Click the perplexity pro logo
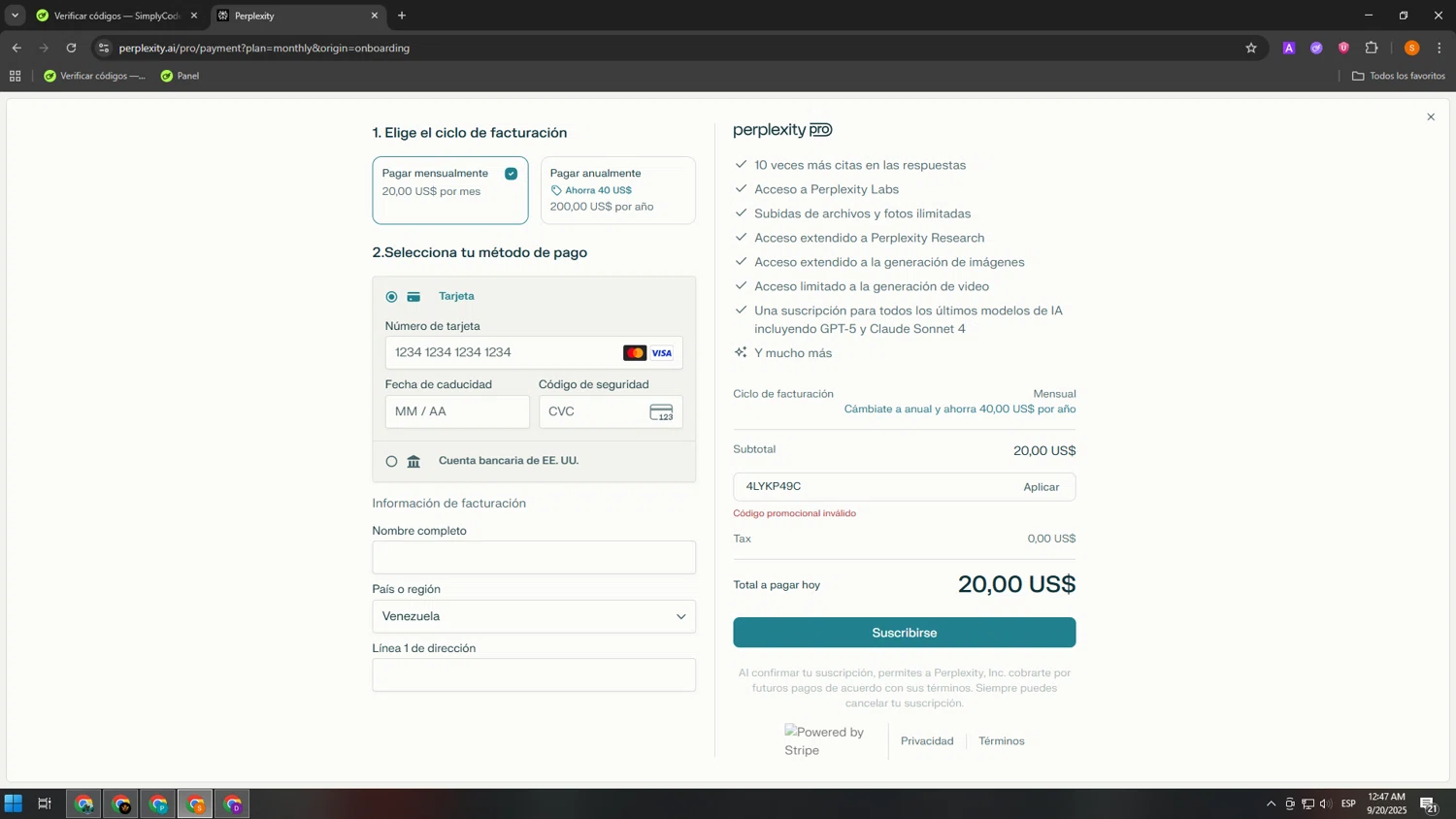This screenshot has width=1456, height=819. pyautogui.click(x=783, y=130)
